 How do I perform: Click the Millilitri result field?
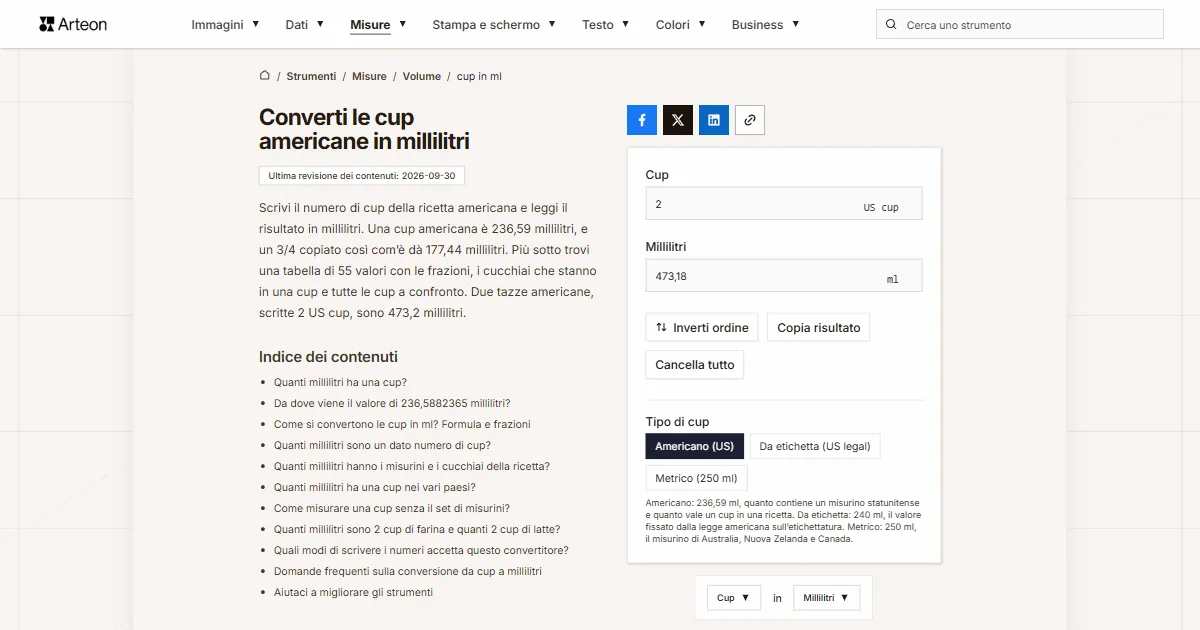(784, 275)
